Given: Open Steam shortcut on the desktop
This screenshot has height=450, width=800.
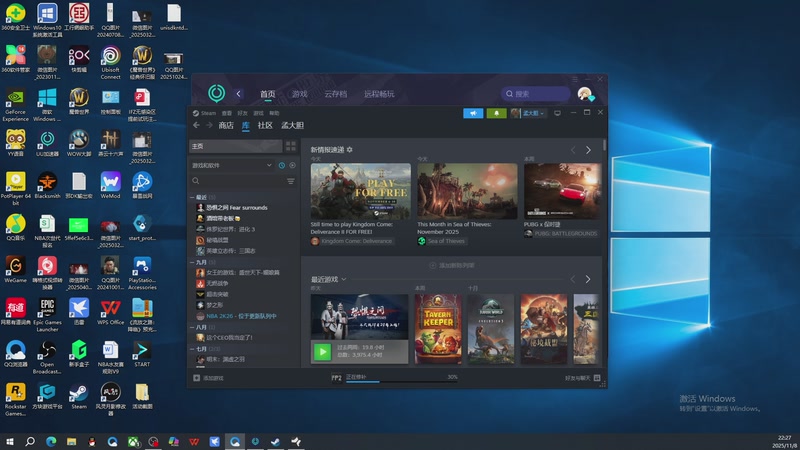Looking at the screenshot, I should [79, 397].
